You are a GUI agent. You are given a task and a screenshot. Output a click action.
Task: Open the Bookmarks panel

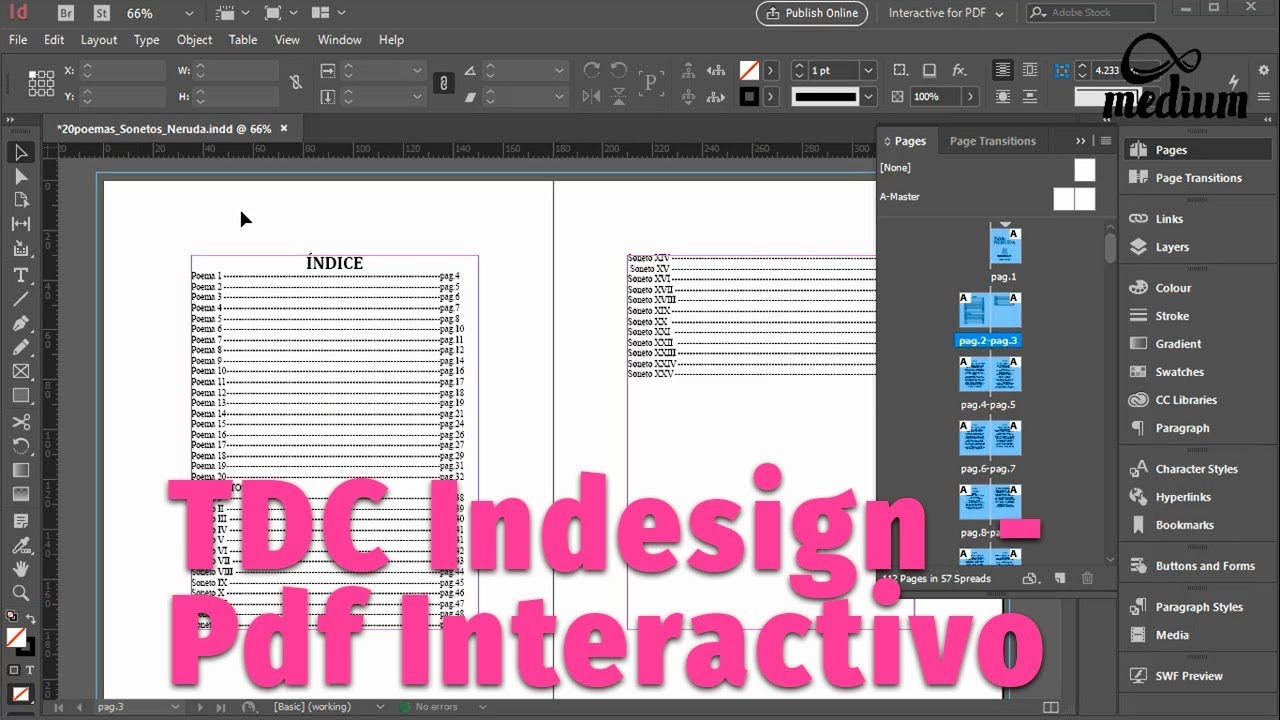(x=1184, y=525)
